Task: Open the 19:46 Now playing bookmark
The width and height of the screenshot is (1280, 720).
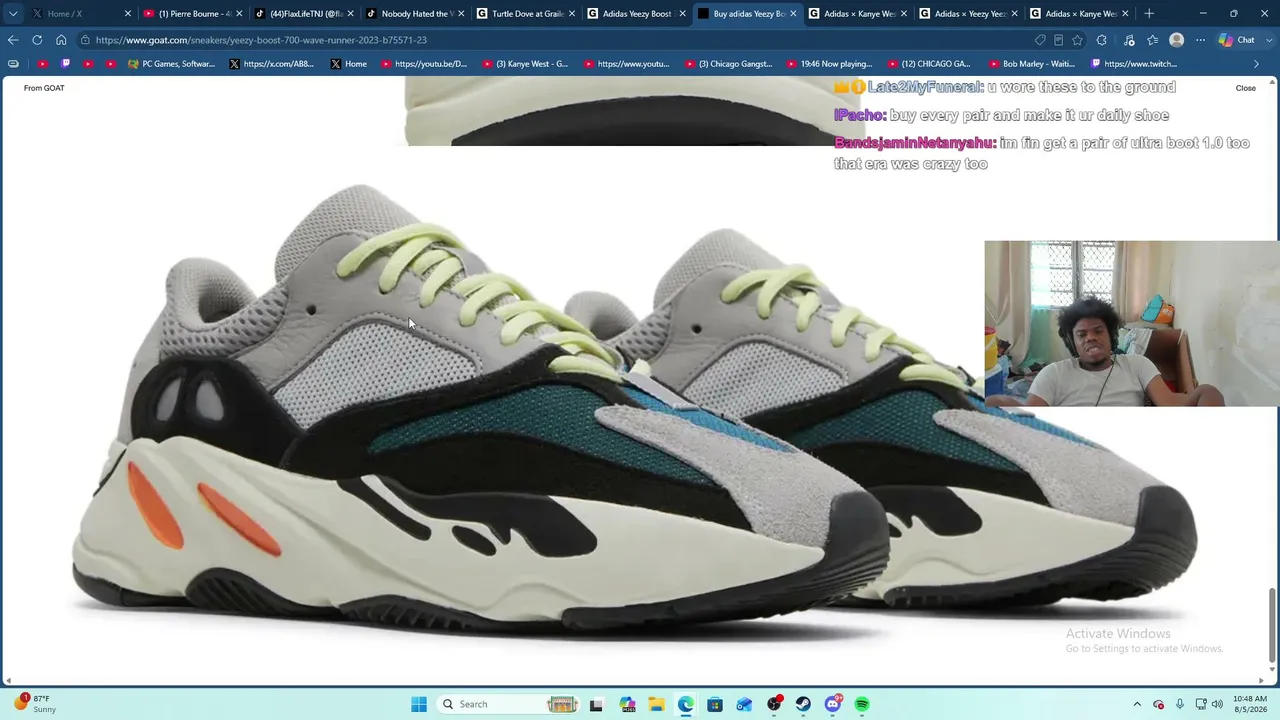Action: (x=829, y=64)
